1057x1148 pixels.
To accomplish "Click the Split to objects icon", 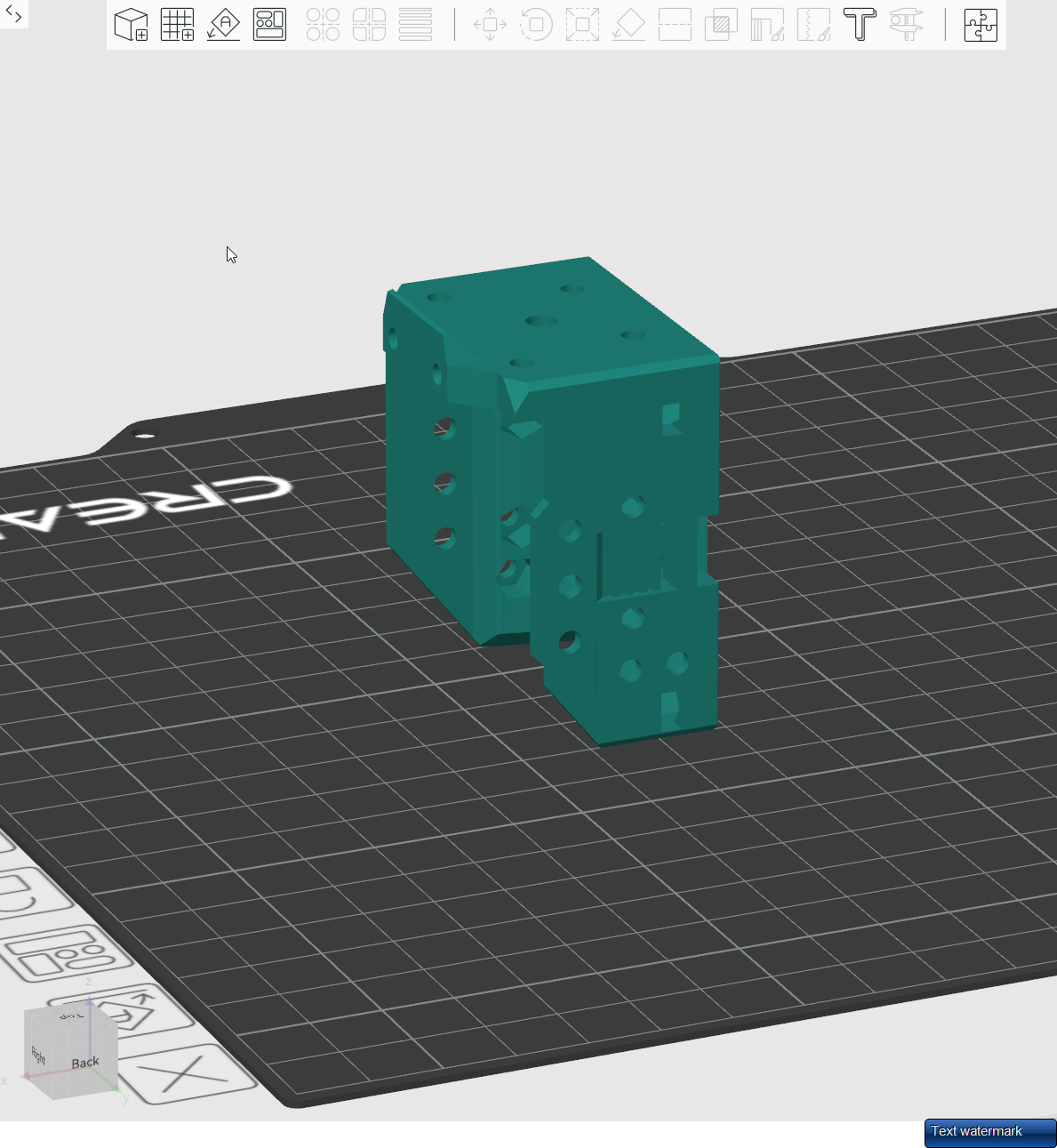I will click(323, 25).
